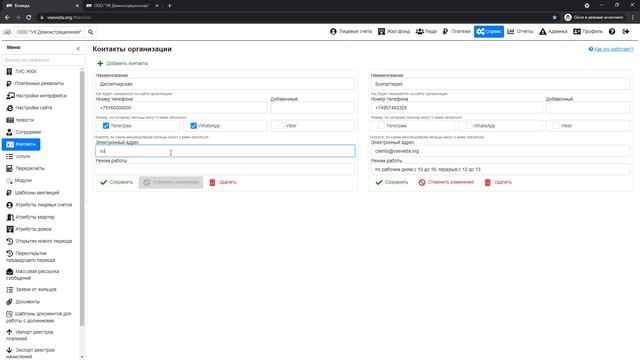Delete the Бухгалтерия contact
Screen dimensions: 640x360
498,182
